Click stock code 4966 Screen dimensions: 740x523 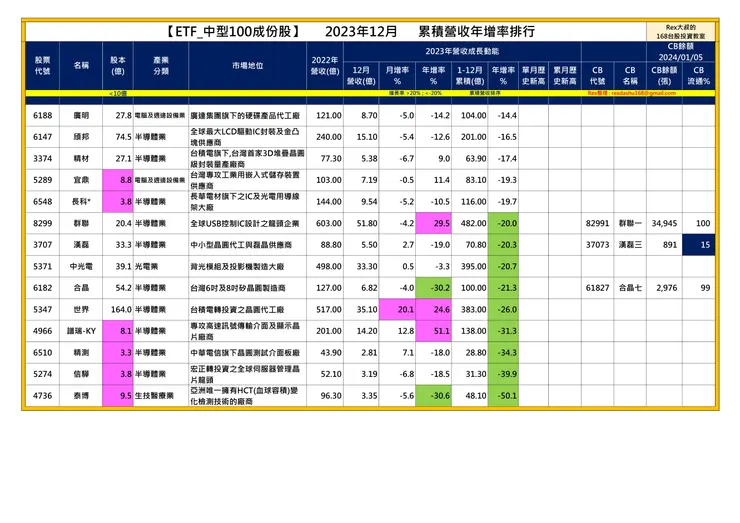42,331
